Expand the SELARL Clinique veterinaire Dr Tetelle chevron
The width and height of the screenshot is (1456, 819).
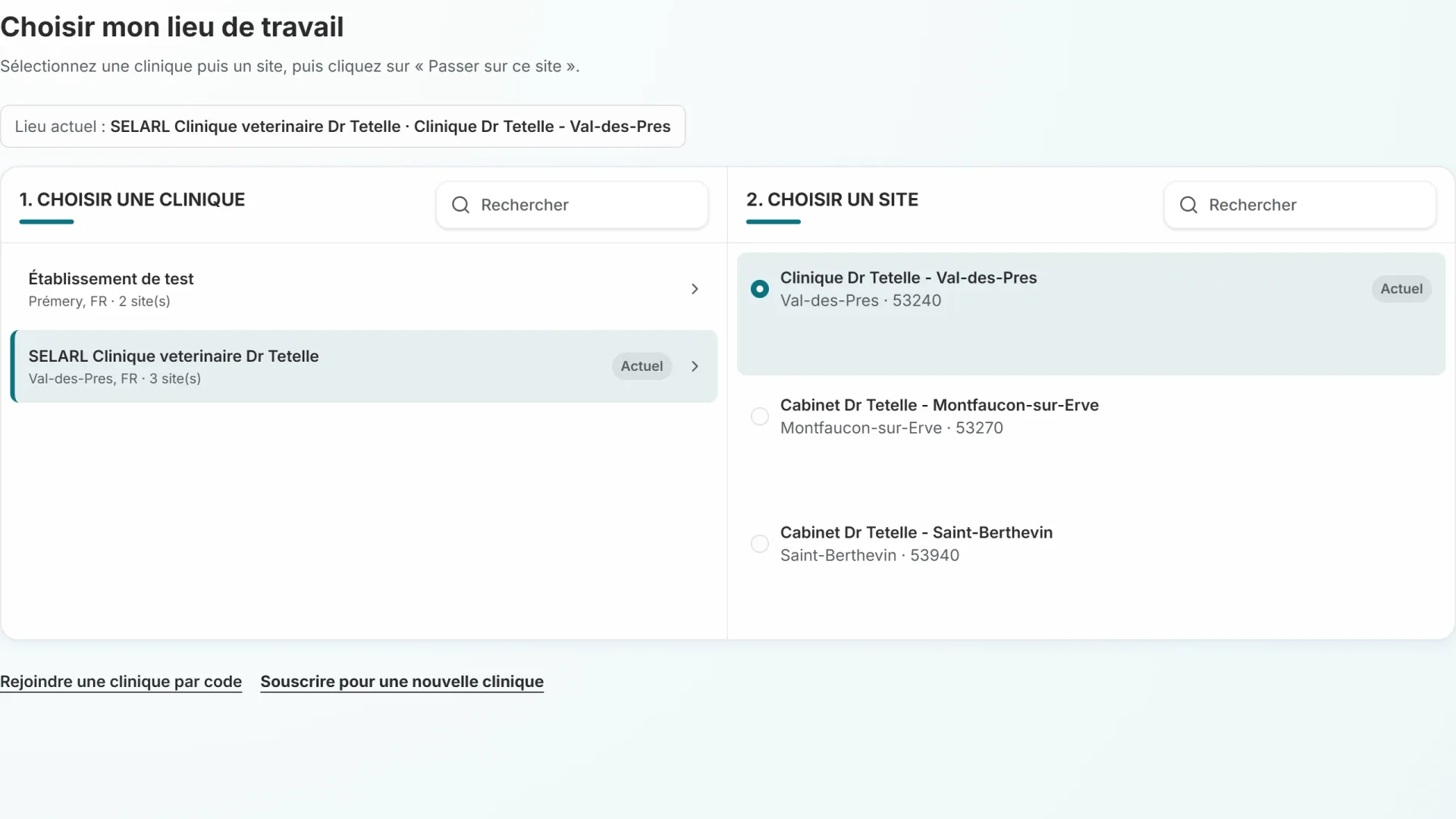click(695, 366)
